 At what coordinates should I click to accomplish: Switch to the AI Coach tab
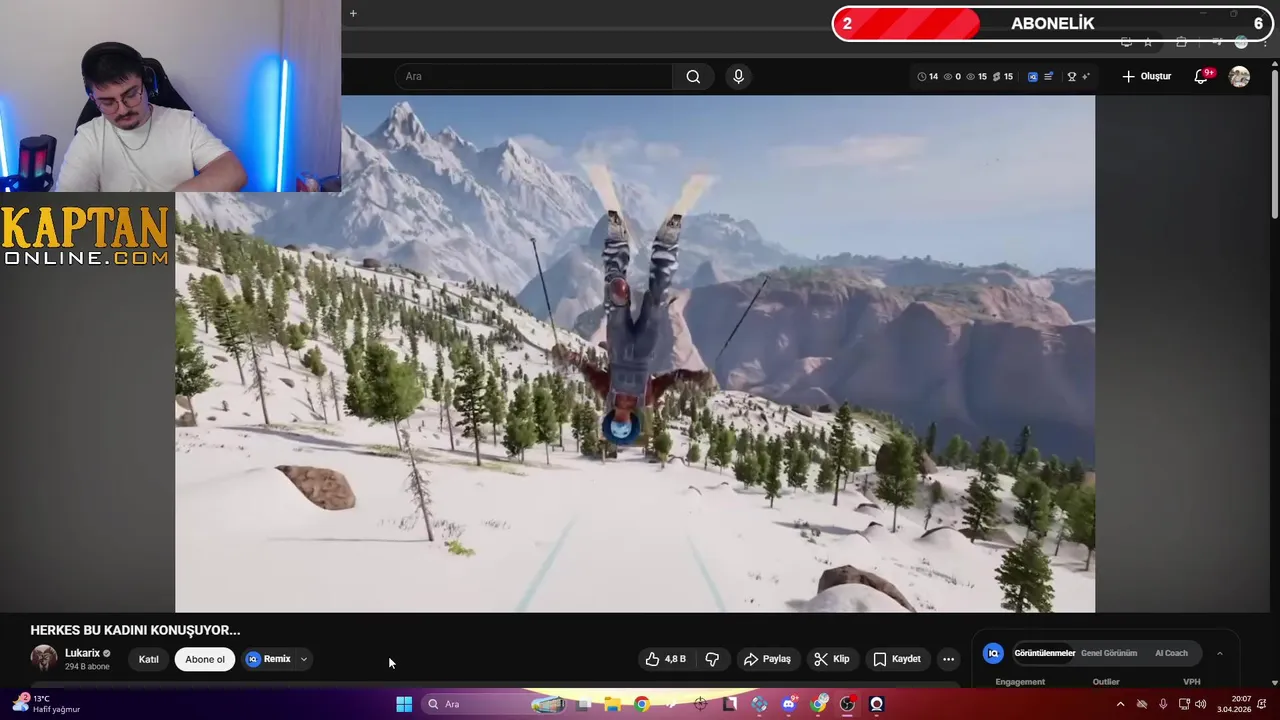1171,653
